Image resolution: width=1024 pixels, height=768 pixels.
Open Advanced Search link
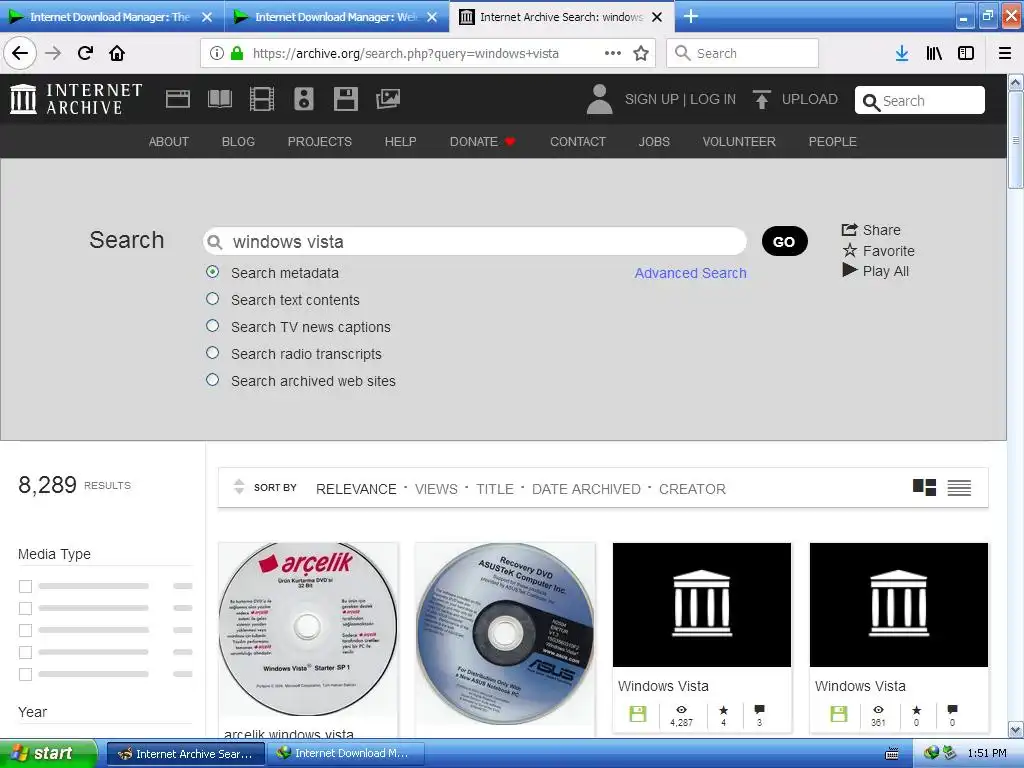coord(690,273)
